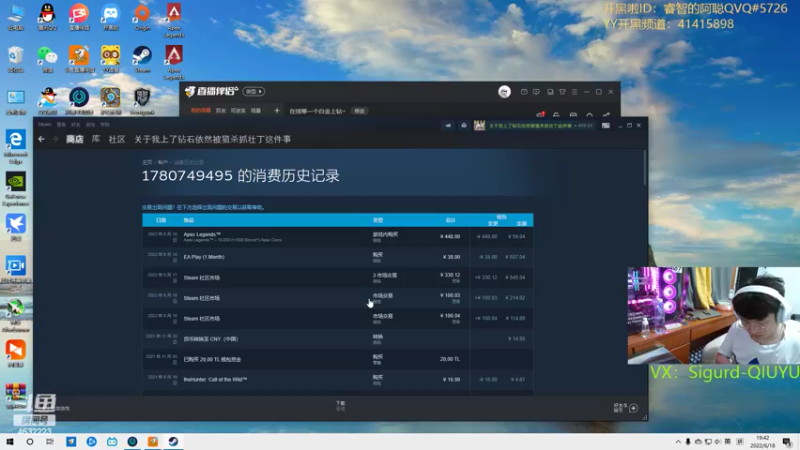Open Steam account name dropdown
Image resolution: width=800 pixels, height=450 pixels.
[x=541, y=126]
